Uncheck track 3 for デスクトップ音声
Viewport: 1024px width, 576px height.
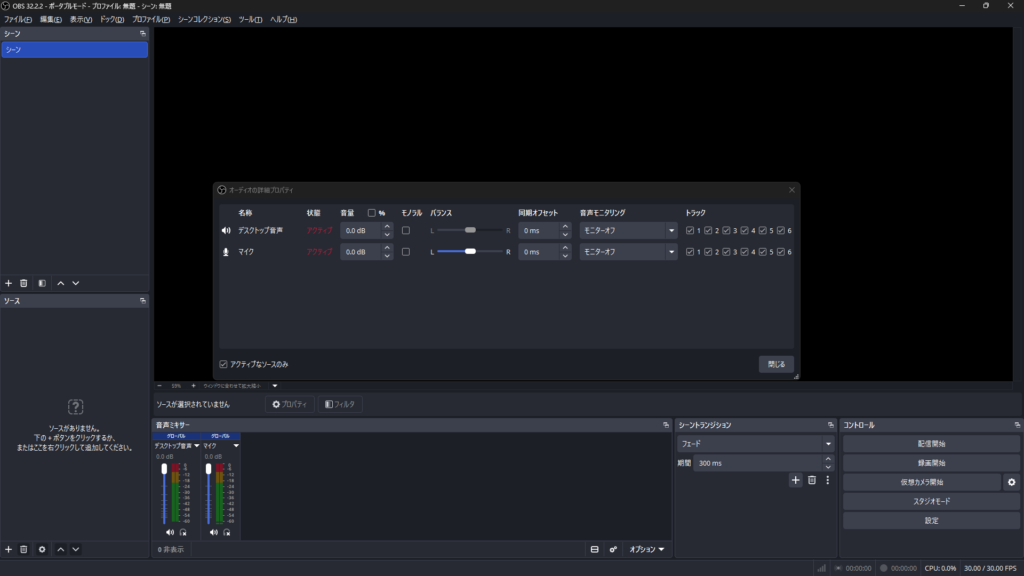[726, 231]
